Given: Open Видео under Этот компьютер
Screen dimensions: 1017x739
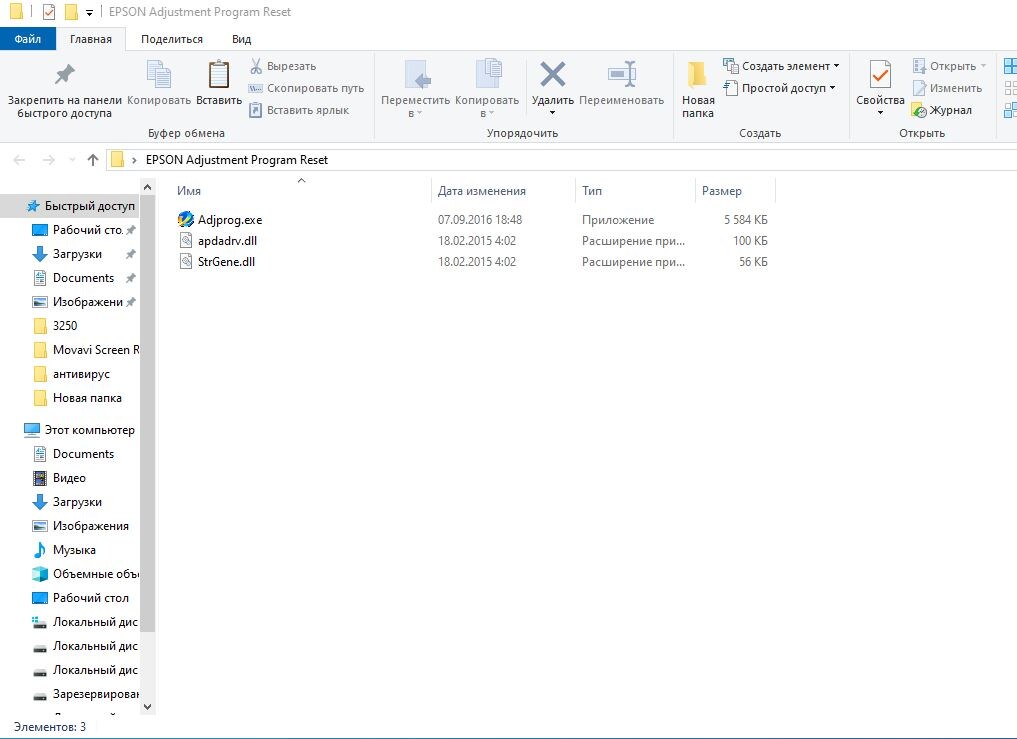Looking at the screenshot, I should [69, 478].
